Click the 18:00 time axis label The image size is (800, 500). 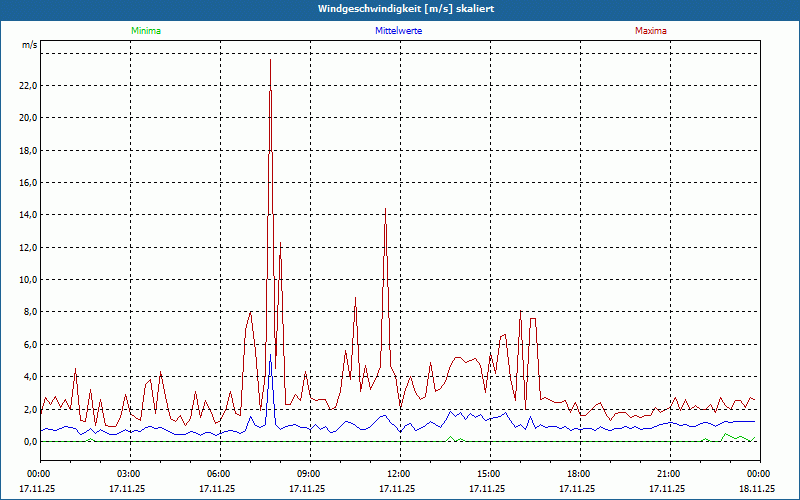578,474
